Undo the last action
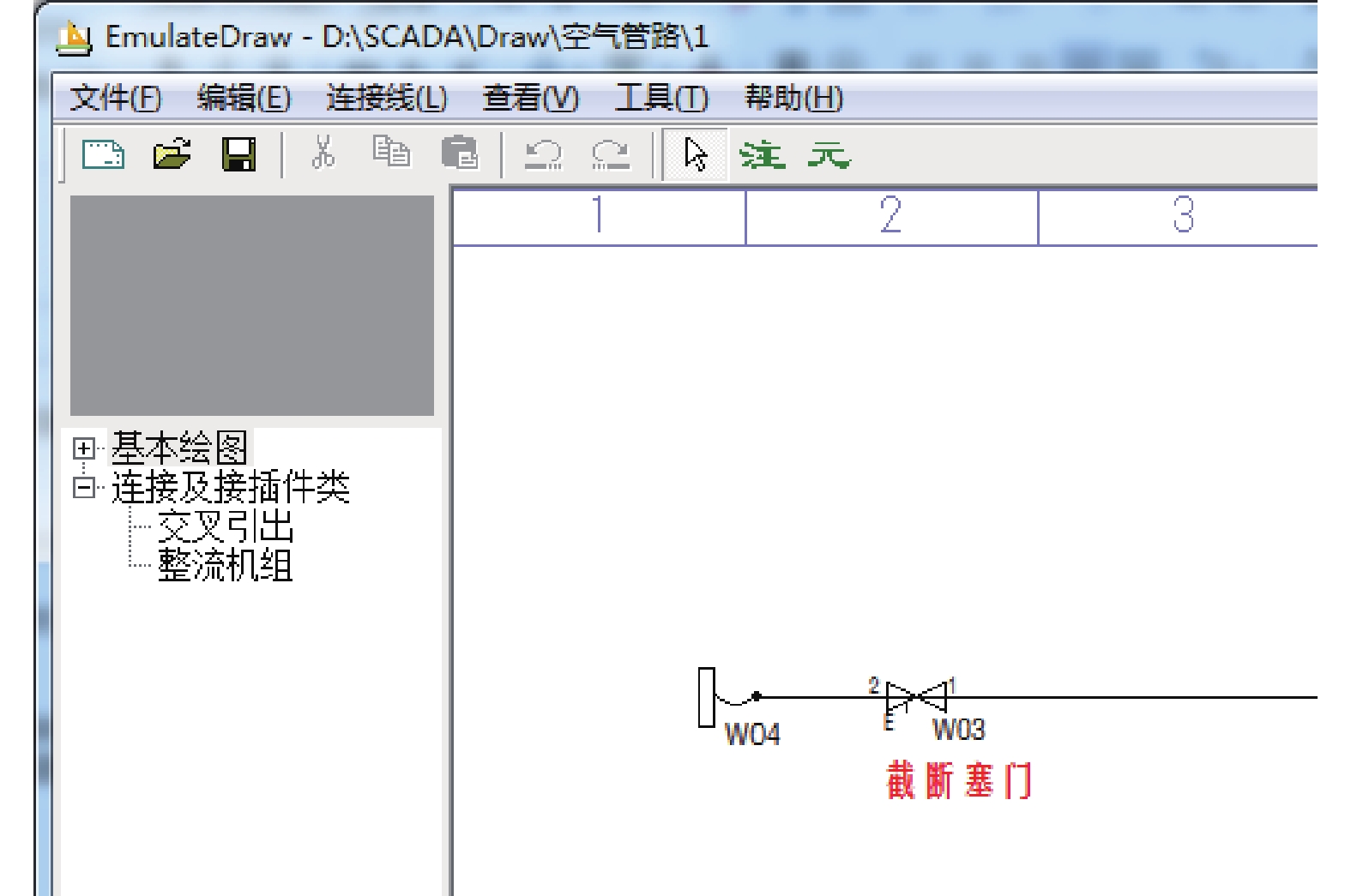This screenshot has height=896, width=1351. pos(543,155)
